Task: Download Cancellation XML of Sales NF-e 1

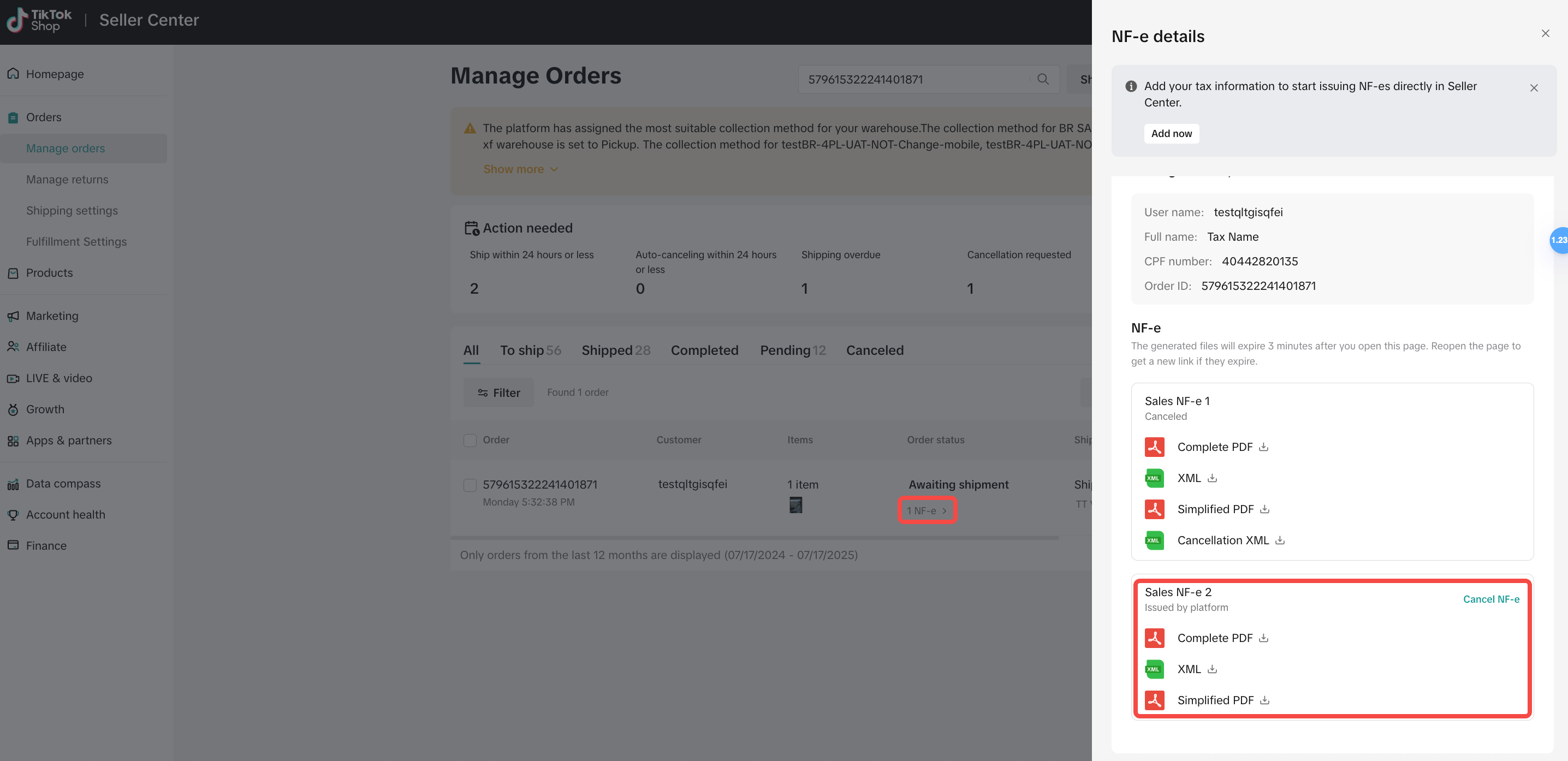Action: click(x=1280, y=540)
